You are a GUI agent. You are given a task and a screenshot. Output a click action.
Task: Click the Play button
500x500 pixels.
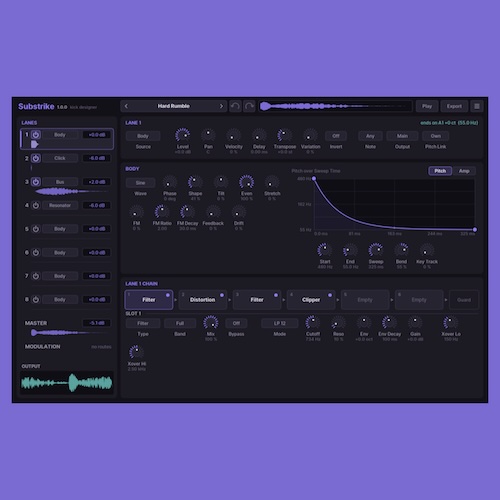[427, 106]
